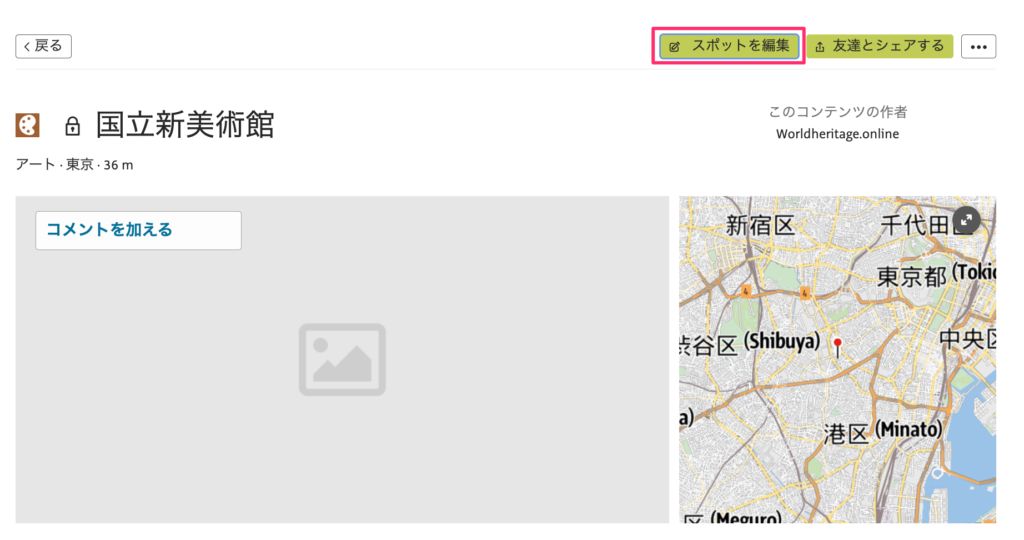The height and width of the screenshot is (540, 1024).
Task: Click the 東京都 map label
Action: pos(911,276)
